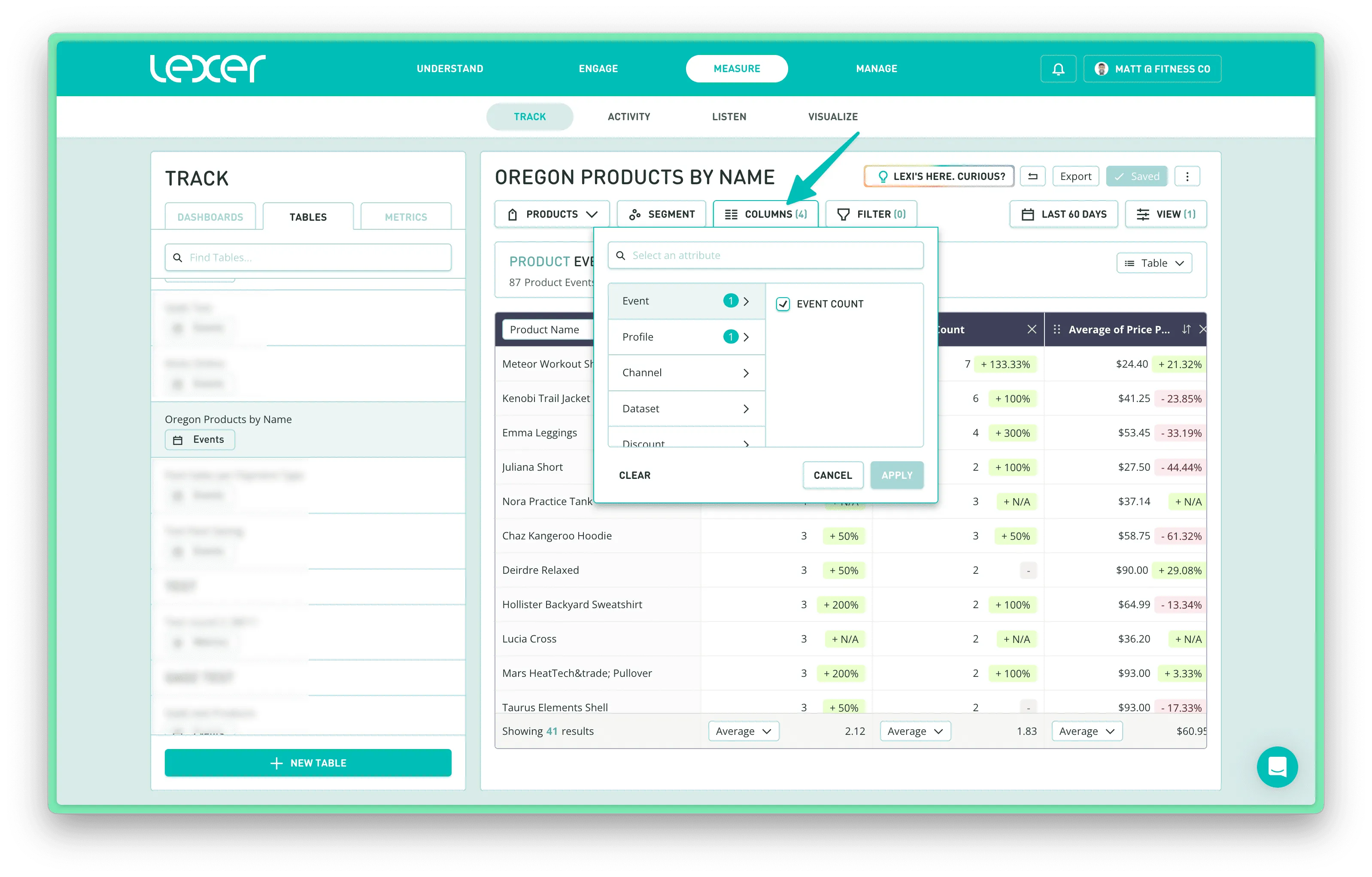Click the New Table button
This screenshot has width=1372, height=877.
point(308,763)
